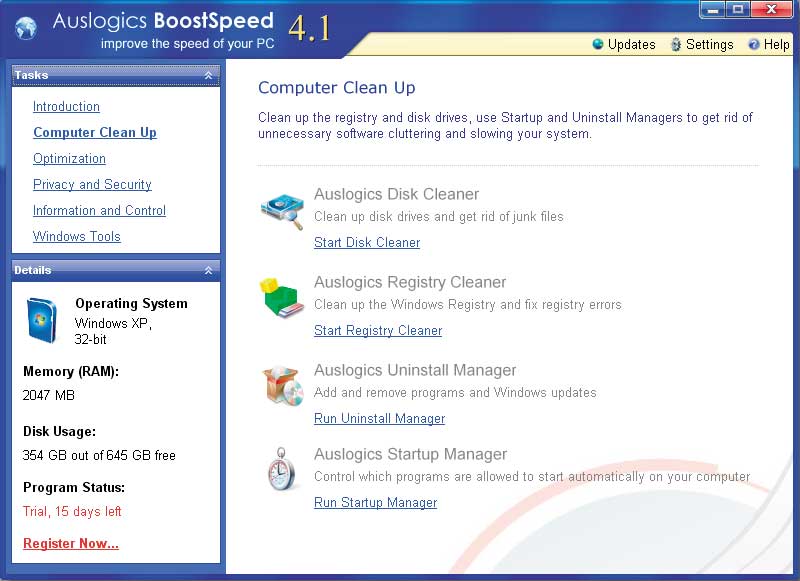The image size is (800, 581).
Task: Click the Start Disk Cleaner link
Action: [x=367, y=242]
